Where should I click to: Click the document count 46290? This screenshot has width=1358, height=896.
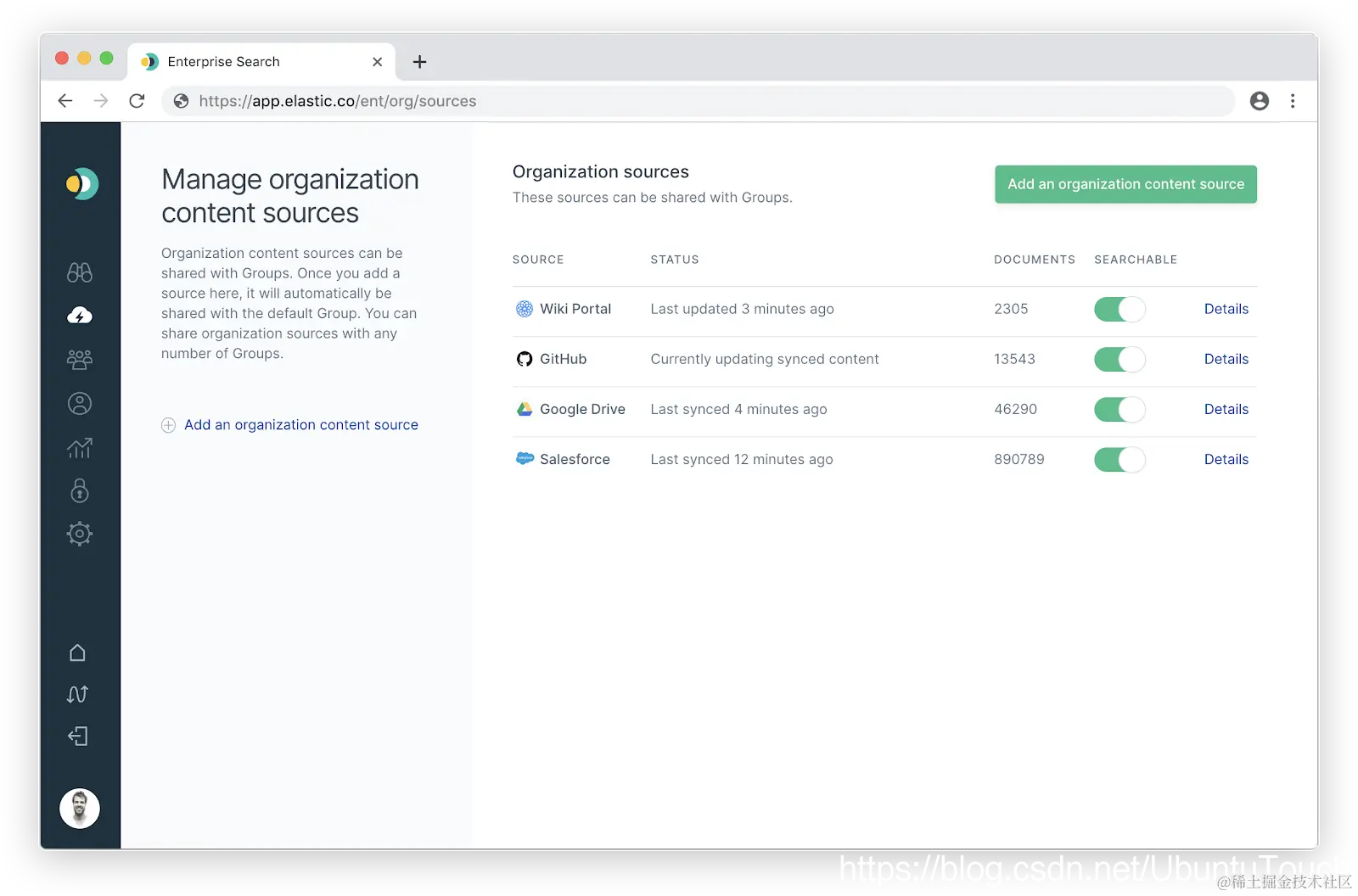1015,409
